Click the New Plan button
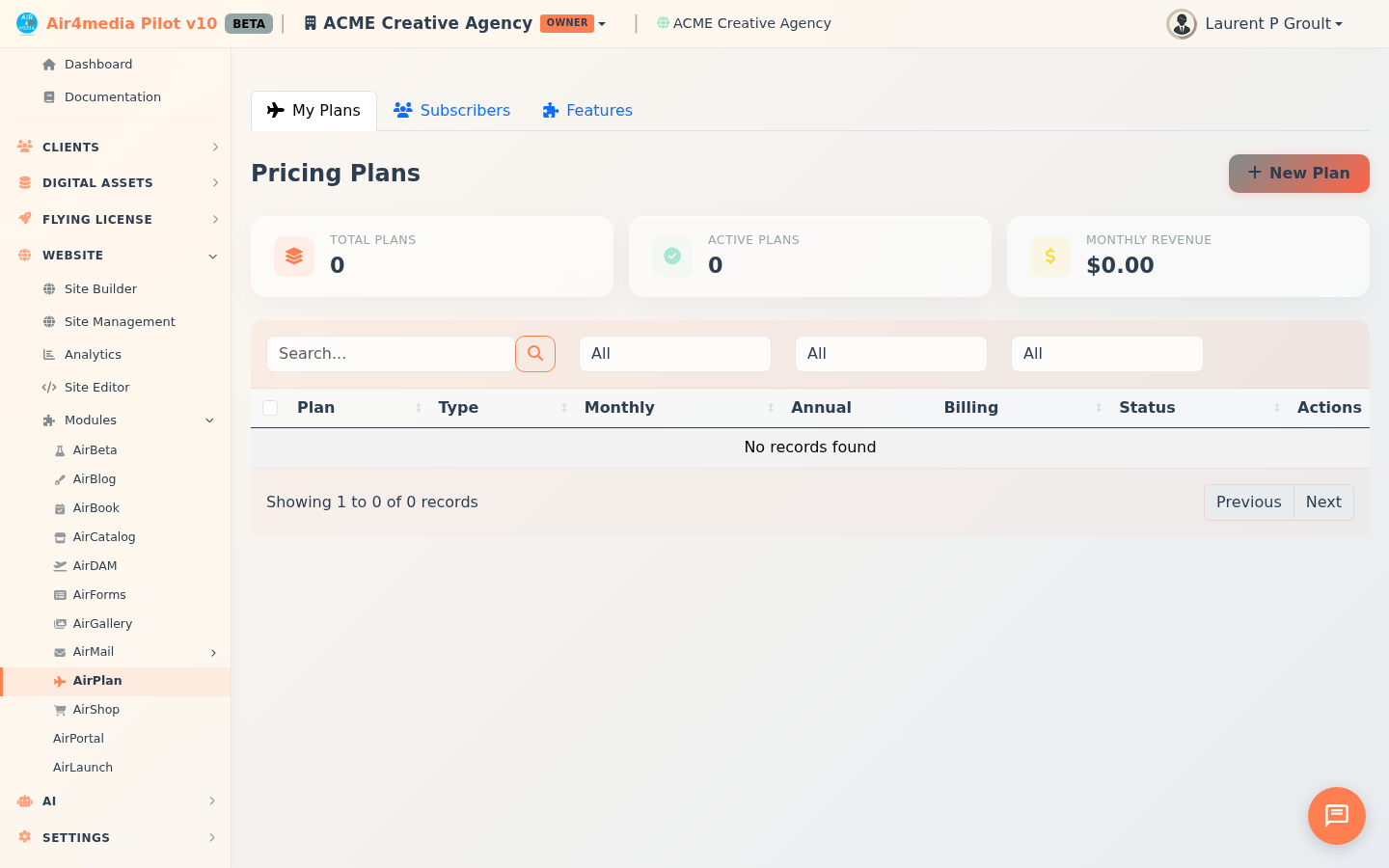The height and width of the screenshot is (868, 1389). click(x=1298, y=174)
